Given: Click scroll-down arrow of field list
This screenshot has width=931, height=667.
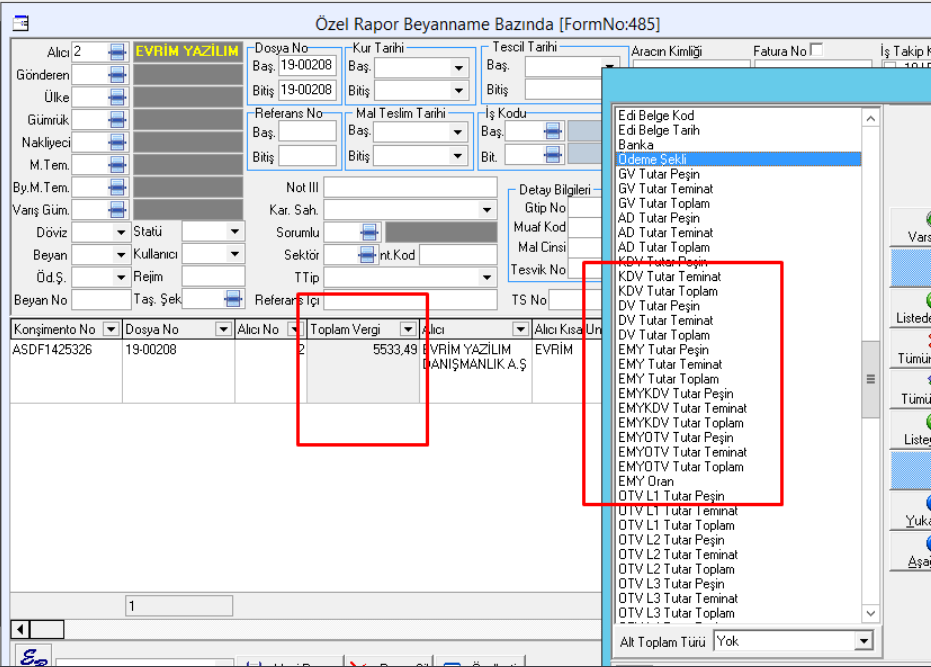Looking at the screenshot, I should pyautogui.click(x=870, y=613).
